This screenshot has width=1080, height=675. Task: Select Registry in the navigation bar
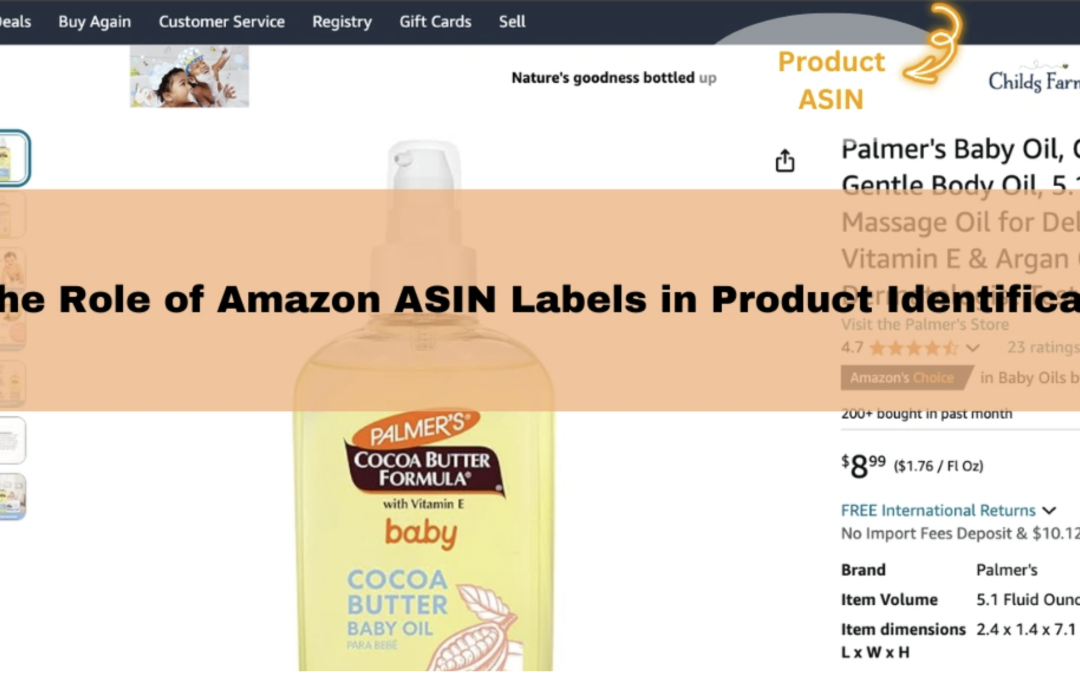click(x=341, y=22)
